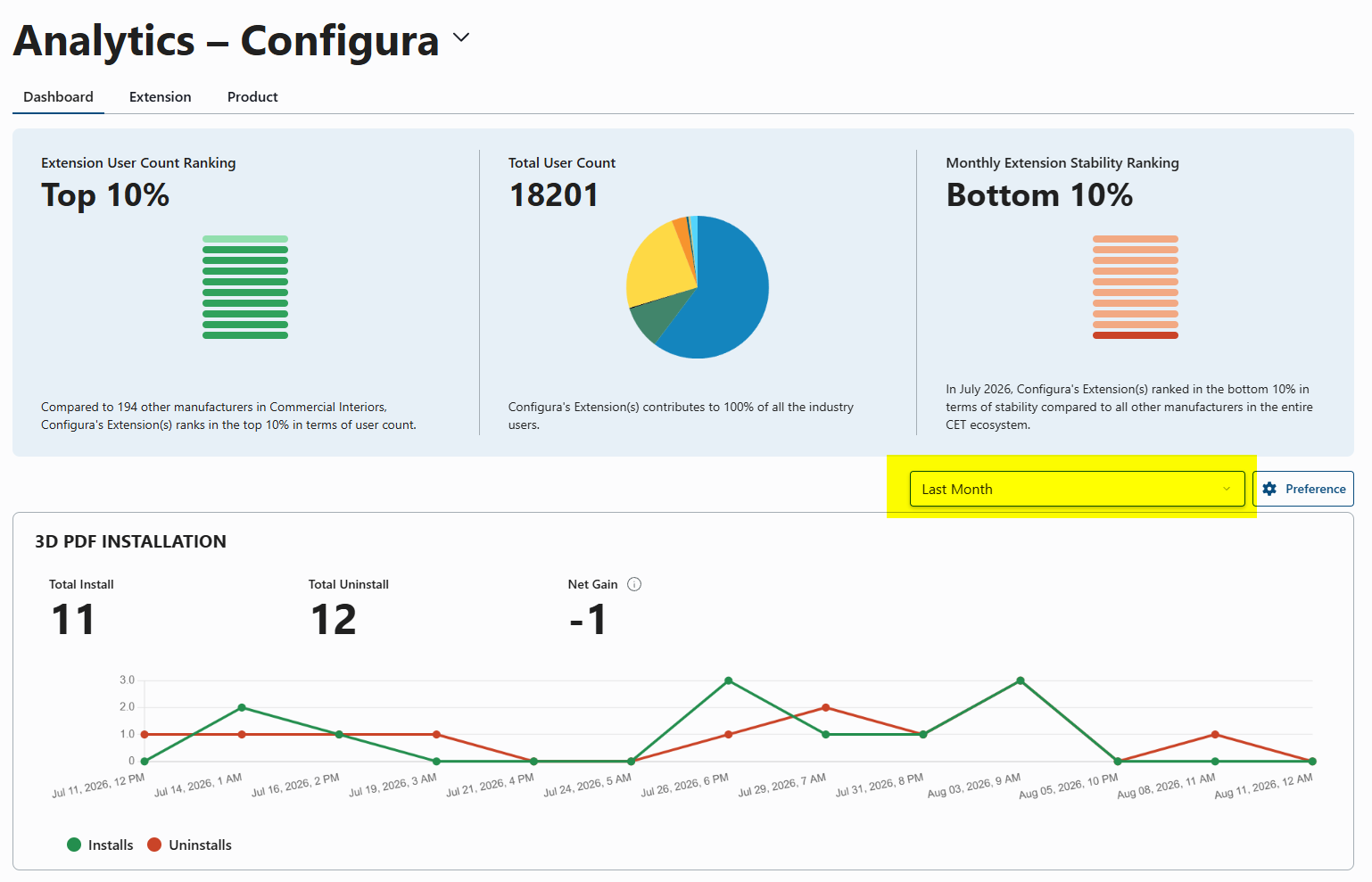The height and width of the screenshot is (882, 1372).
Task: Click the Preference gear icon
Action: coord(1269,489)
